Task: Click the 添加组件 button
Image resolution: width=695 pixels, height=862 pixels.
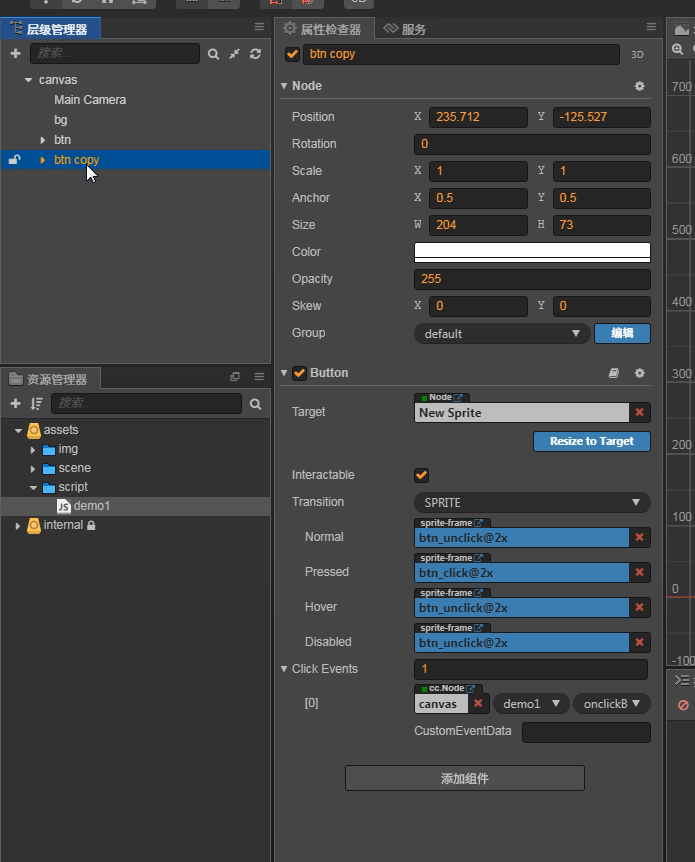Action: (465, 778)
